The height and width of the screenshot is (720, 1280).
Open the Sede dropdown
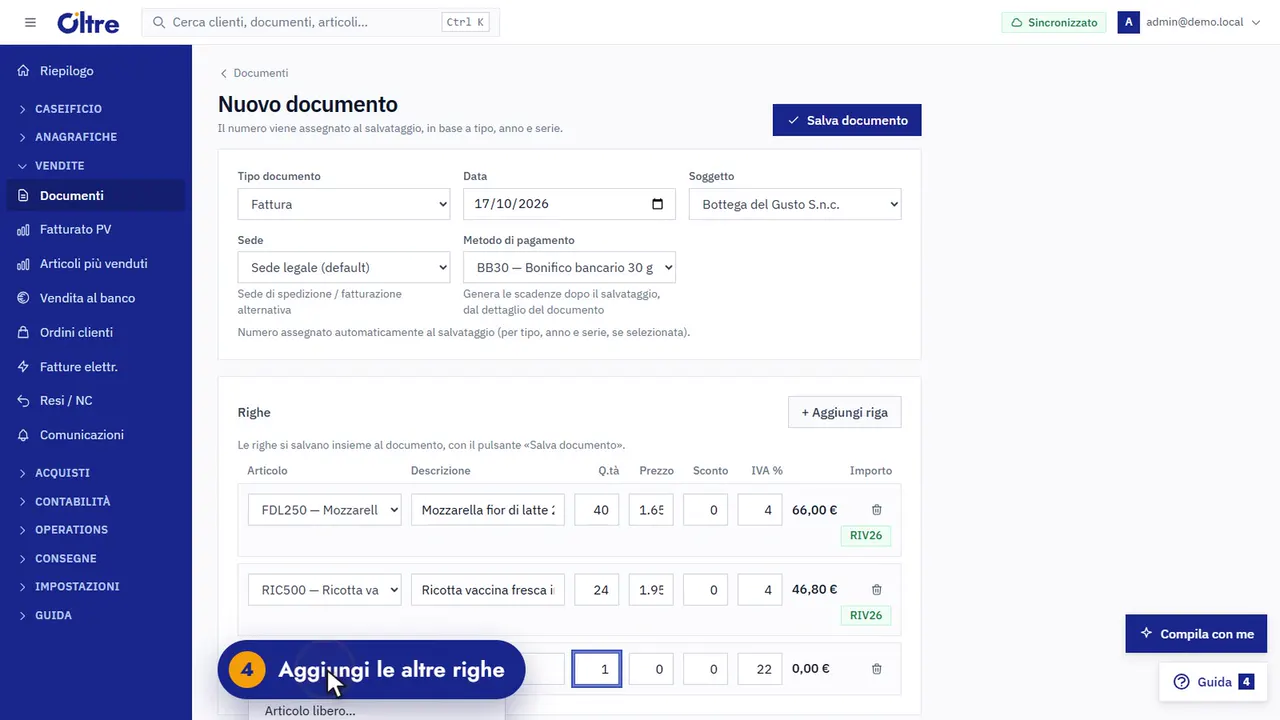344,267
